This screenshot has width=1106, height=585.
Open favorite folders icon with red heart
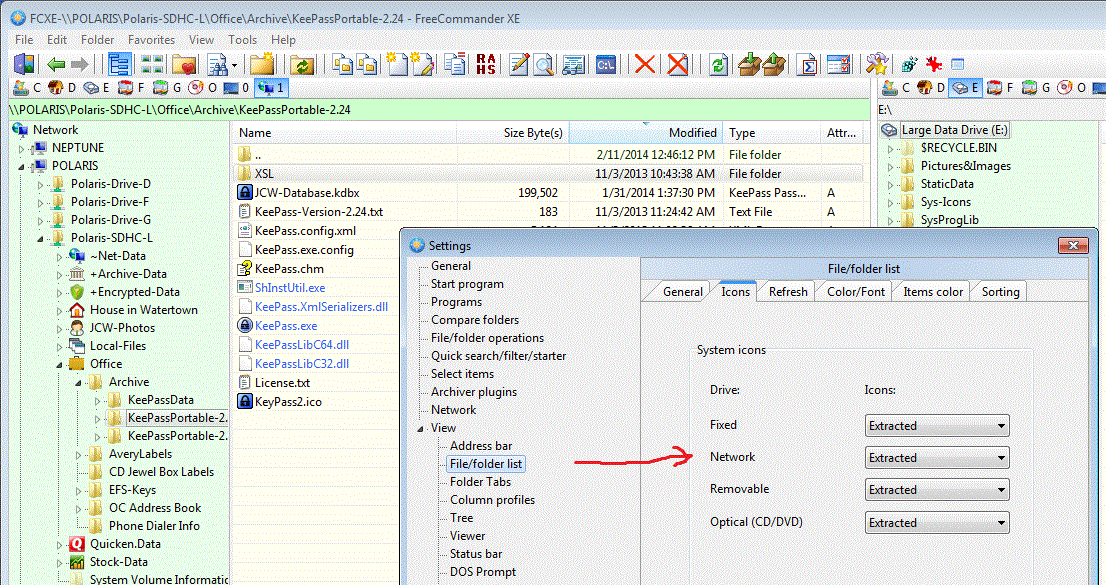click(184, 65)
